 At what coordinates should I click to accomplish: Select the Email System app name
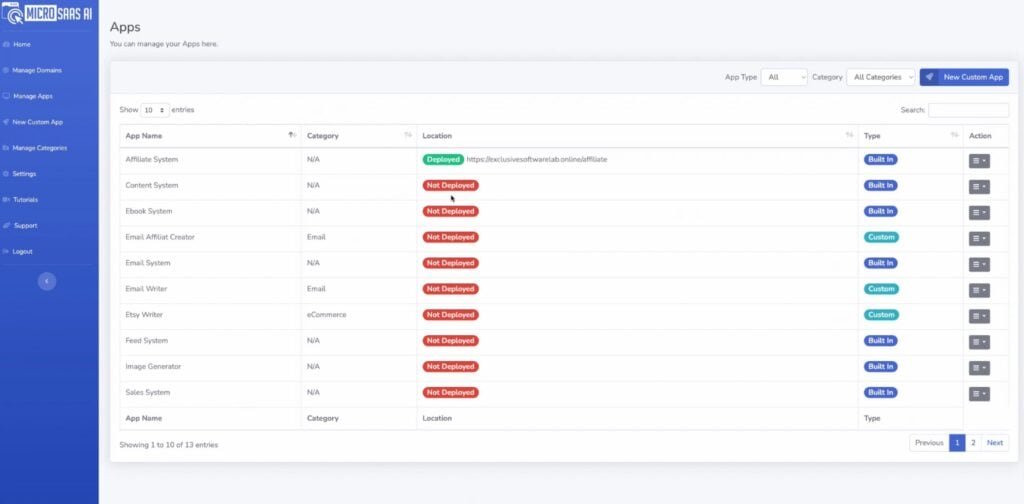tap(148, 263)
